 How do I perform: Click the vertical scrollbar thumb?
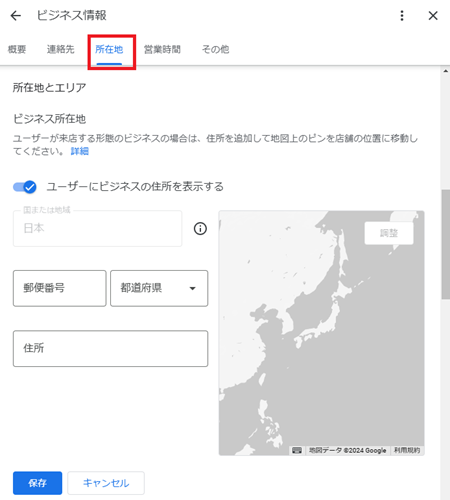point(446,245)
